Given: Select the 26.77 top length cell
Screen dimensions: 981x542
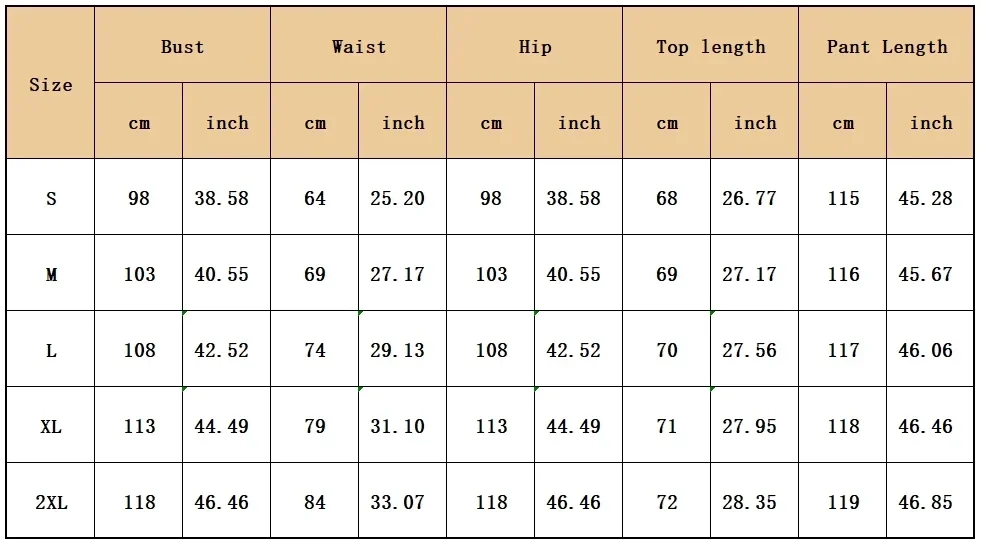Looking at the screenshot, I should tap(755, 197).
